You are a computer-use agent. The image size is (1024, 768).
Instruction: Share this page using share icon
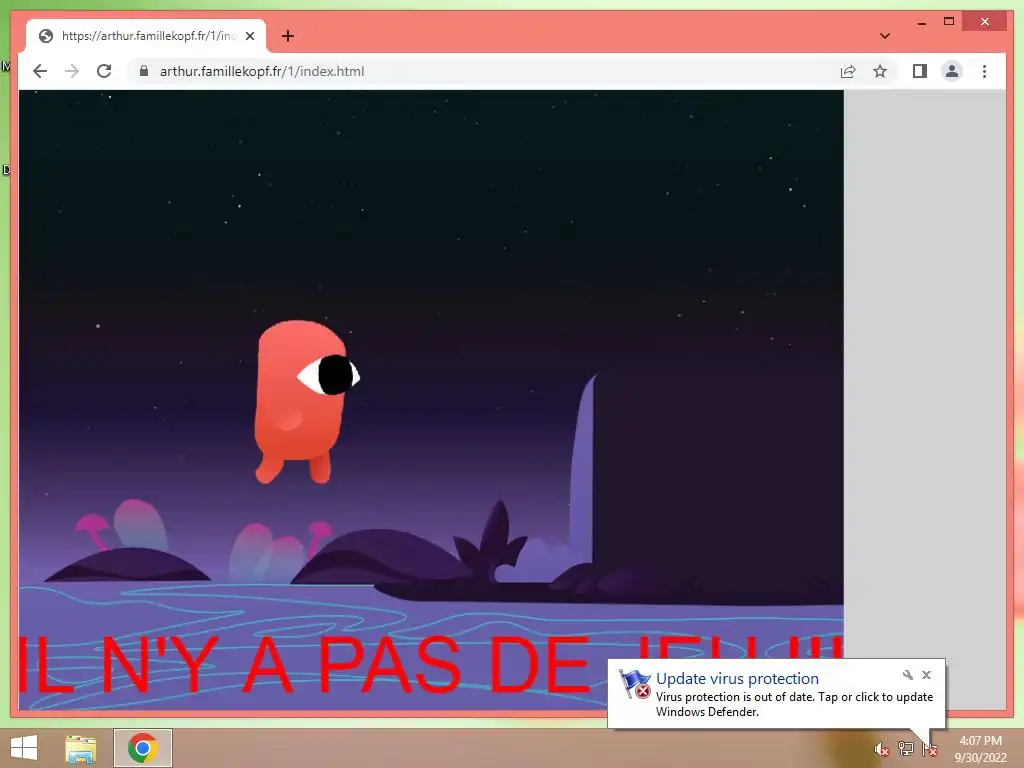click(848, 71)
